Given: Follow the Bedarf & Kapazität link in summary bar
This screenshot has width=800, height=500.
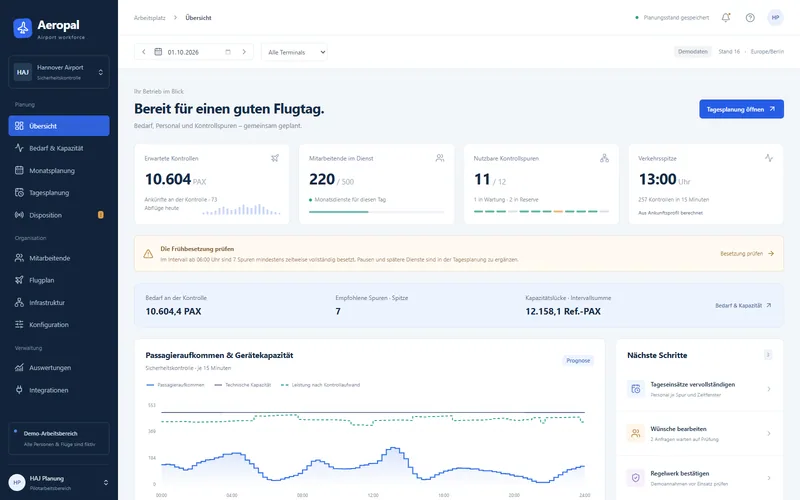Looking at the screenshot, I should click(743, 305).
